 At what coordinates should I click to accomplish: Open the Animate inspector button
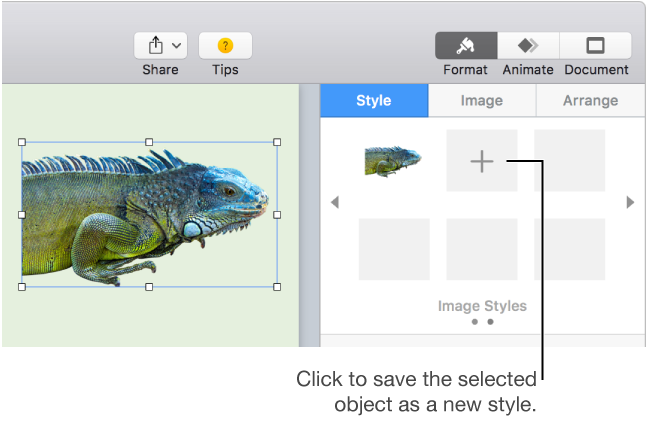coord(528,45)
